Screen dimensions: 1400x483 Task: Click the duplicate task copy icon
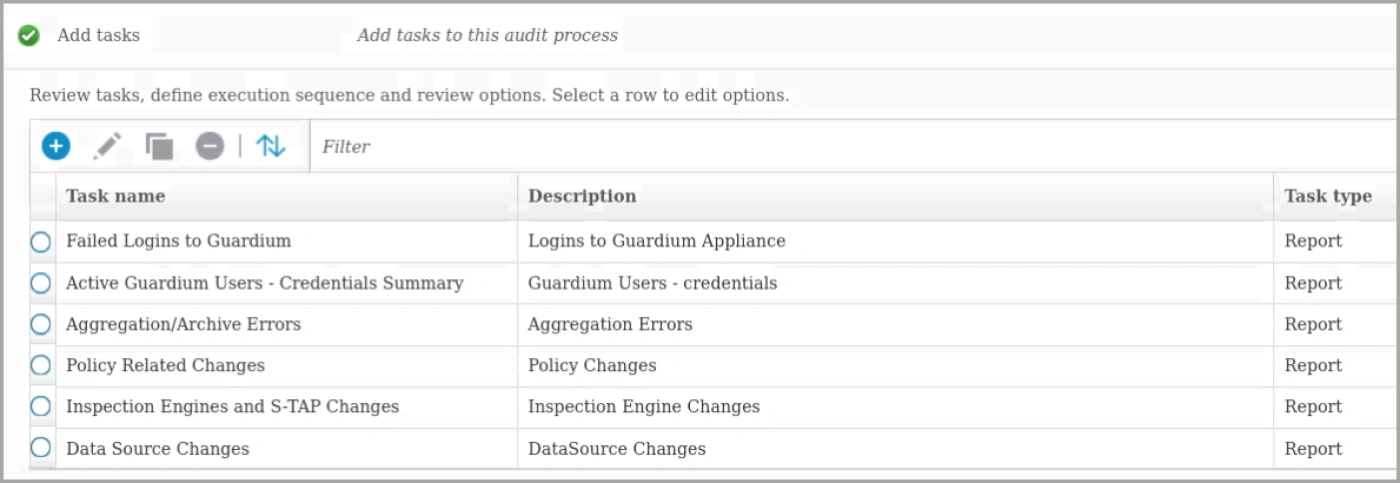pyautogui.click(x=159, y=146)
